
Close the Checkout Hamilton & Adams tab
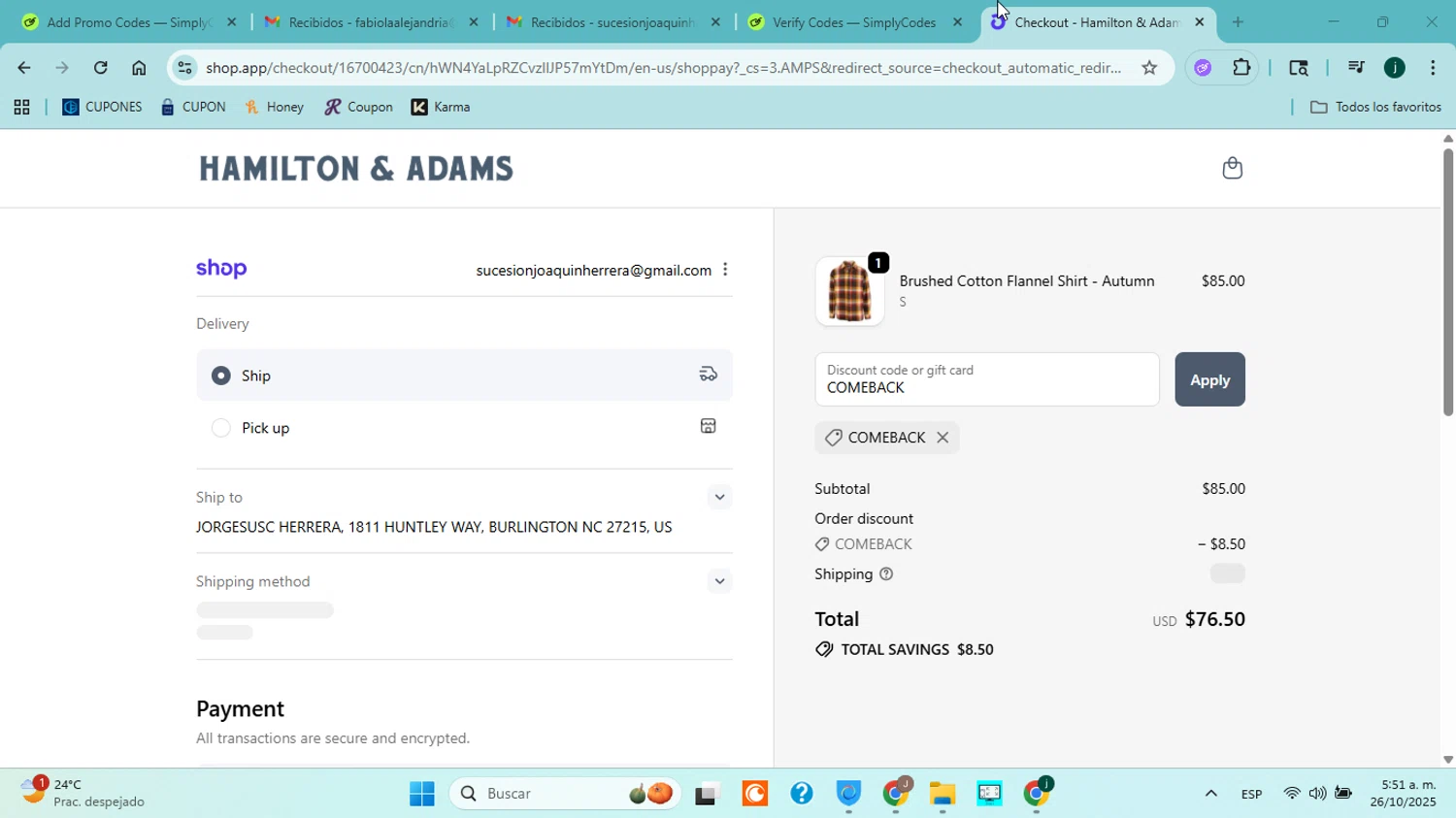(x=1199, y=22)
